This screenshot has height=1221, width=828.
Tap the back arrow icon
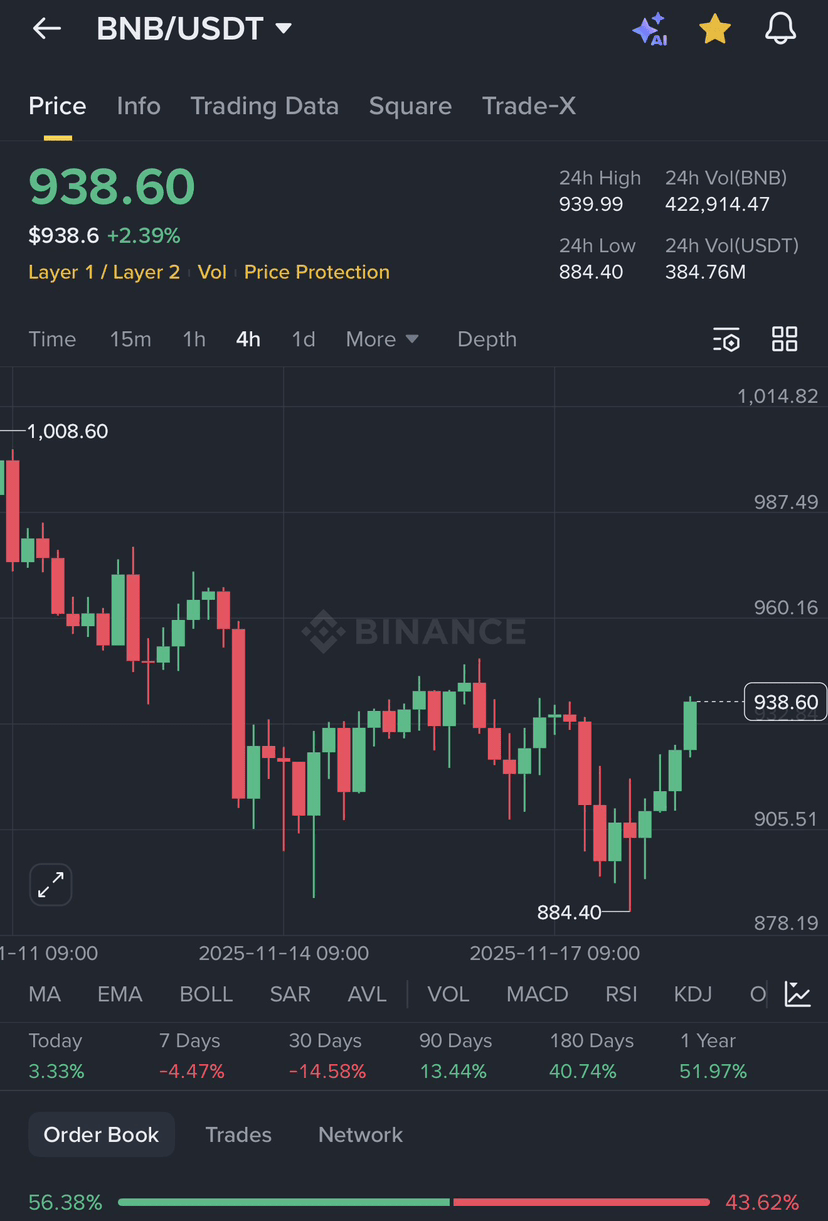click(47, 29)
